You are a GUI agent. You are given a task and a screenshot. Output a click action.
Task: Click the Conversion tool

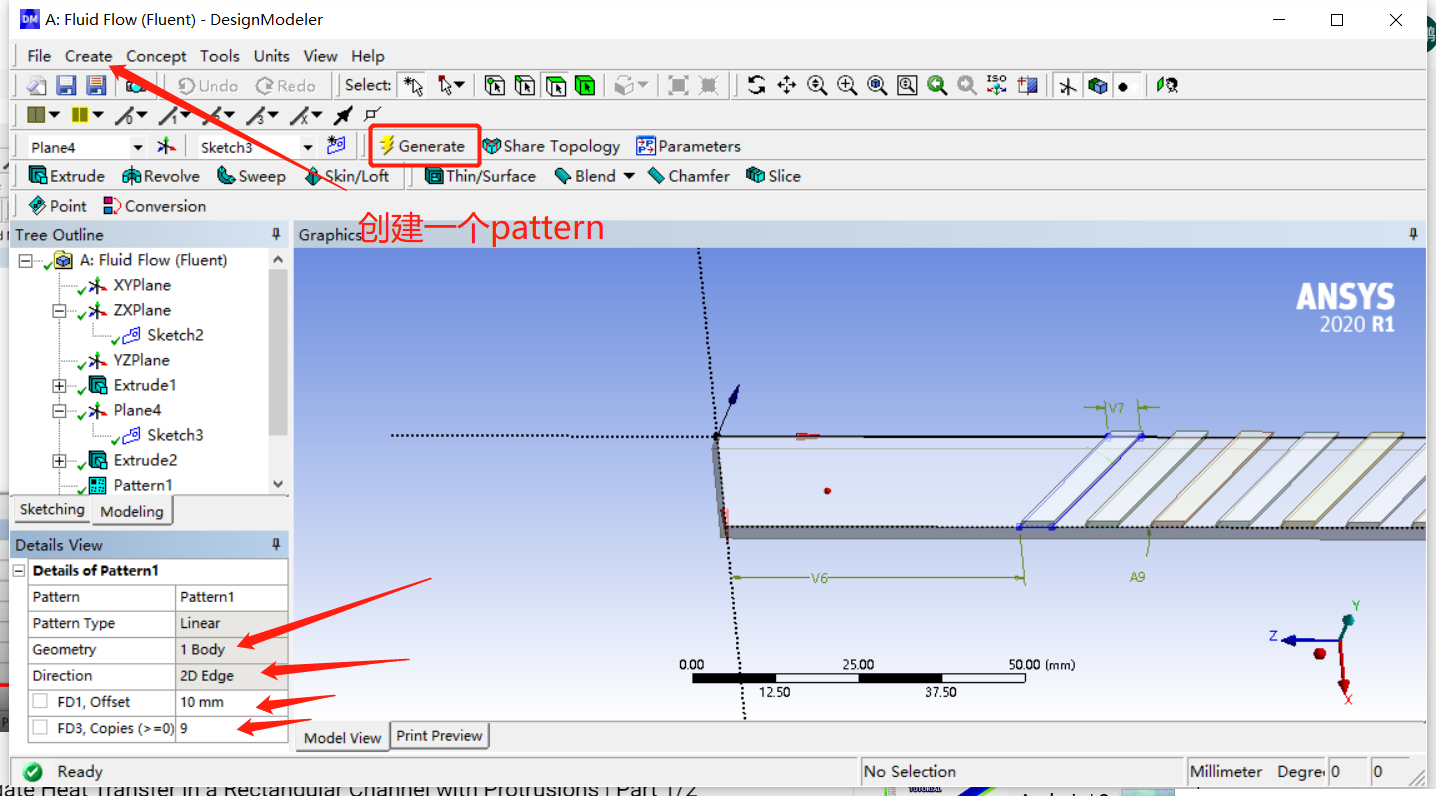pyautogui.click(x=155, y=206)
